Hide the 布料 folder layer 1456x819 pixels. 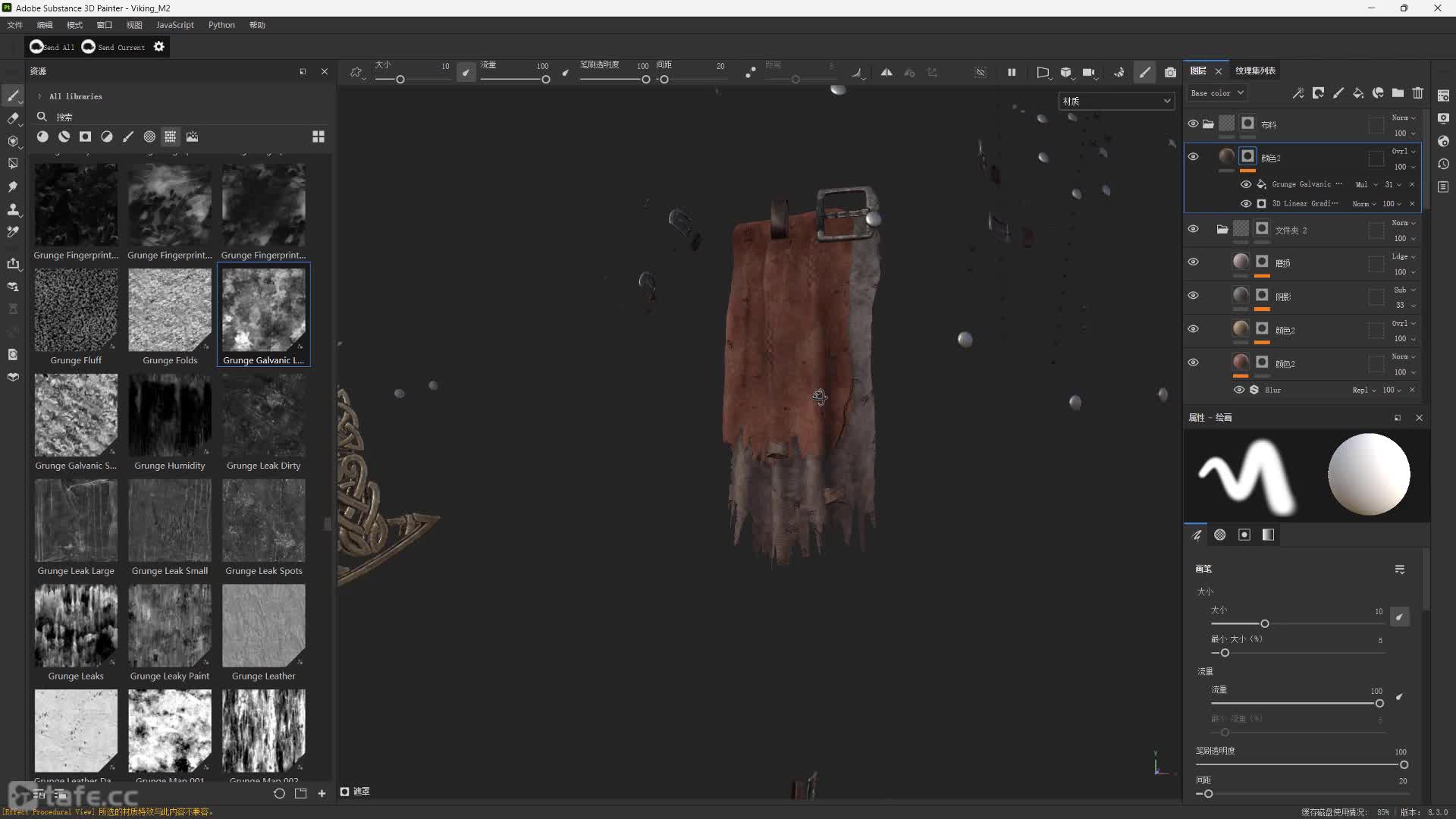1193,124
